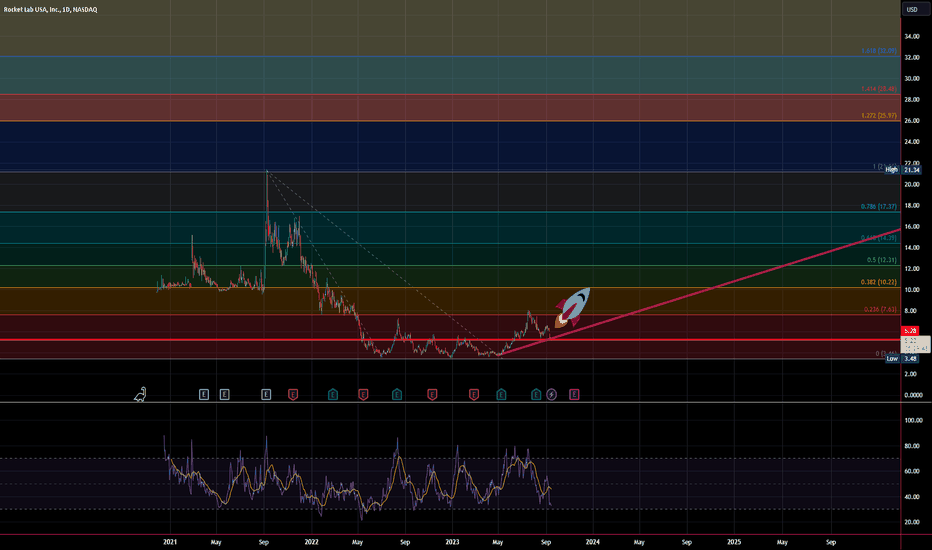The image size is (932, 550).
Task: Select the 1.618 Fibonacci level label
Action: pyautogui.click(x=879, y=51)
